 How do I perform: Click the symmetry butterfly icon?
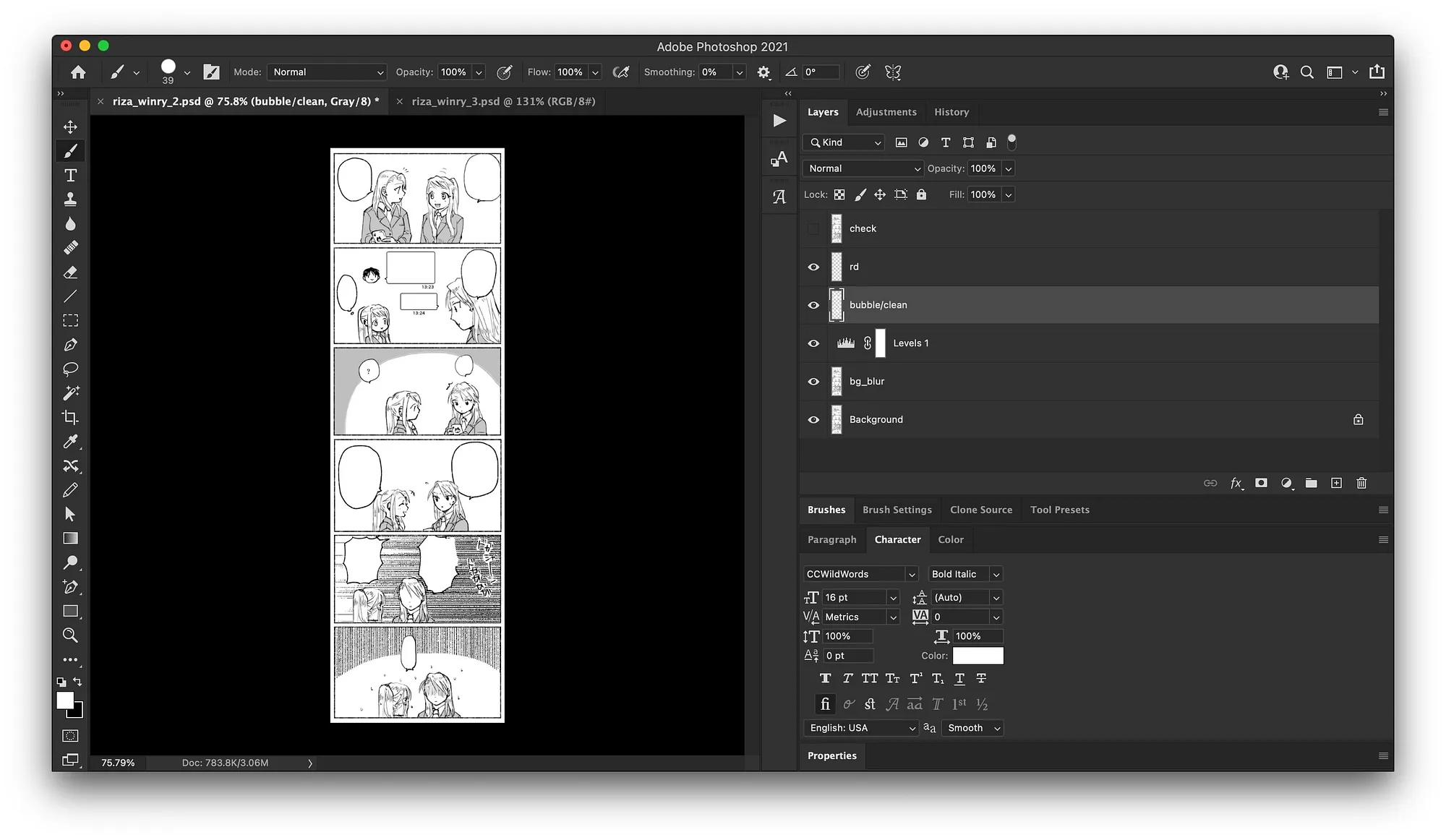click(893, 72)
